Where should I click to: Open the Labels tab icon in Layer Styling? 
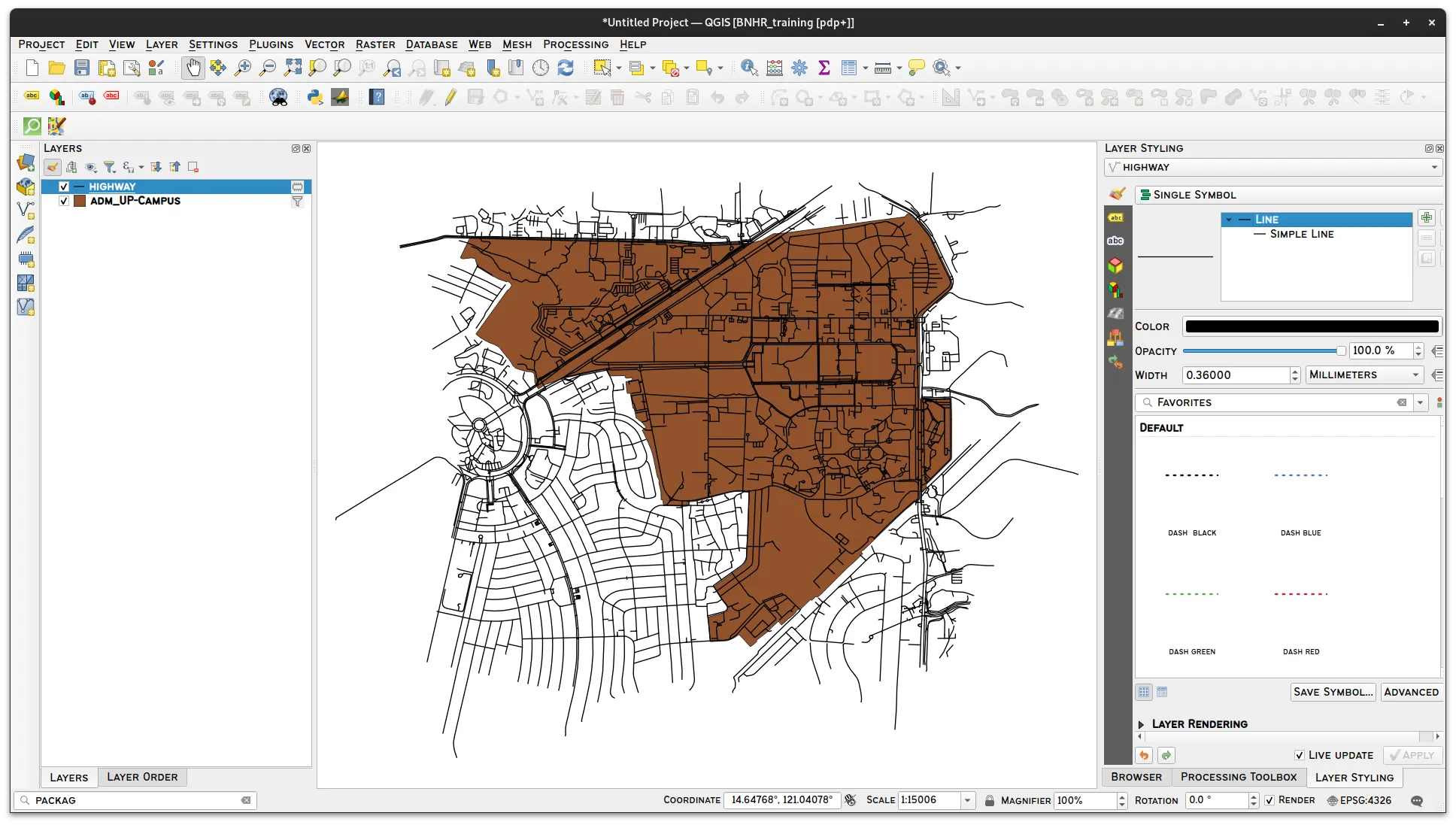pyautogui.click(x=1115, y=217)
